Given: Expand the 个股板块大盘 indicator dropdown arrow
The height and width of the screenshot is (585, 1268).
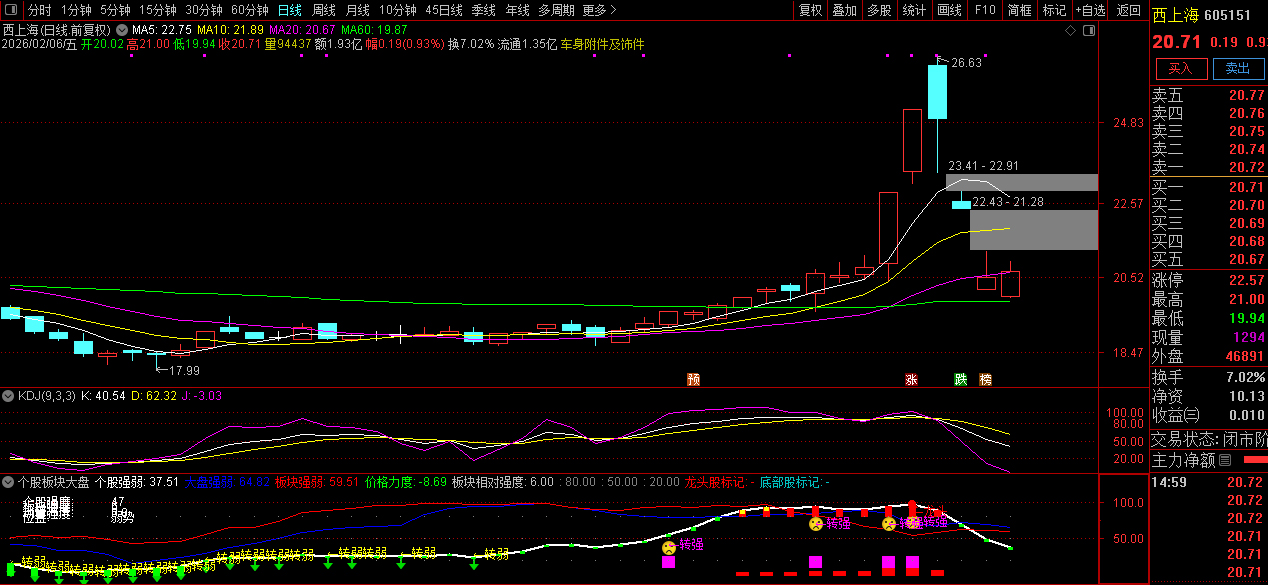Looking at the screenshot, I should pos(9,482).
